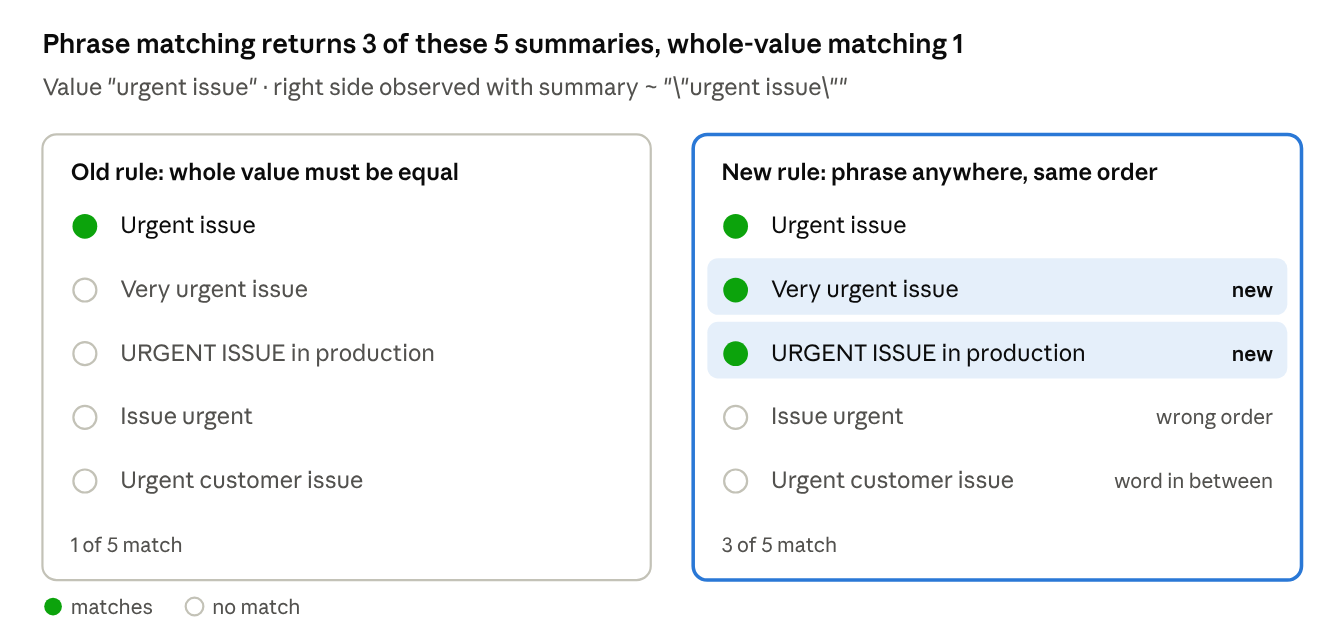Click empty circle beside old-rule Issue urgent
1344x636 pixels.
[x=85, y=417]
